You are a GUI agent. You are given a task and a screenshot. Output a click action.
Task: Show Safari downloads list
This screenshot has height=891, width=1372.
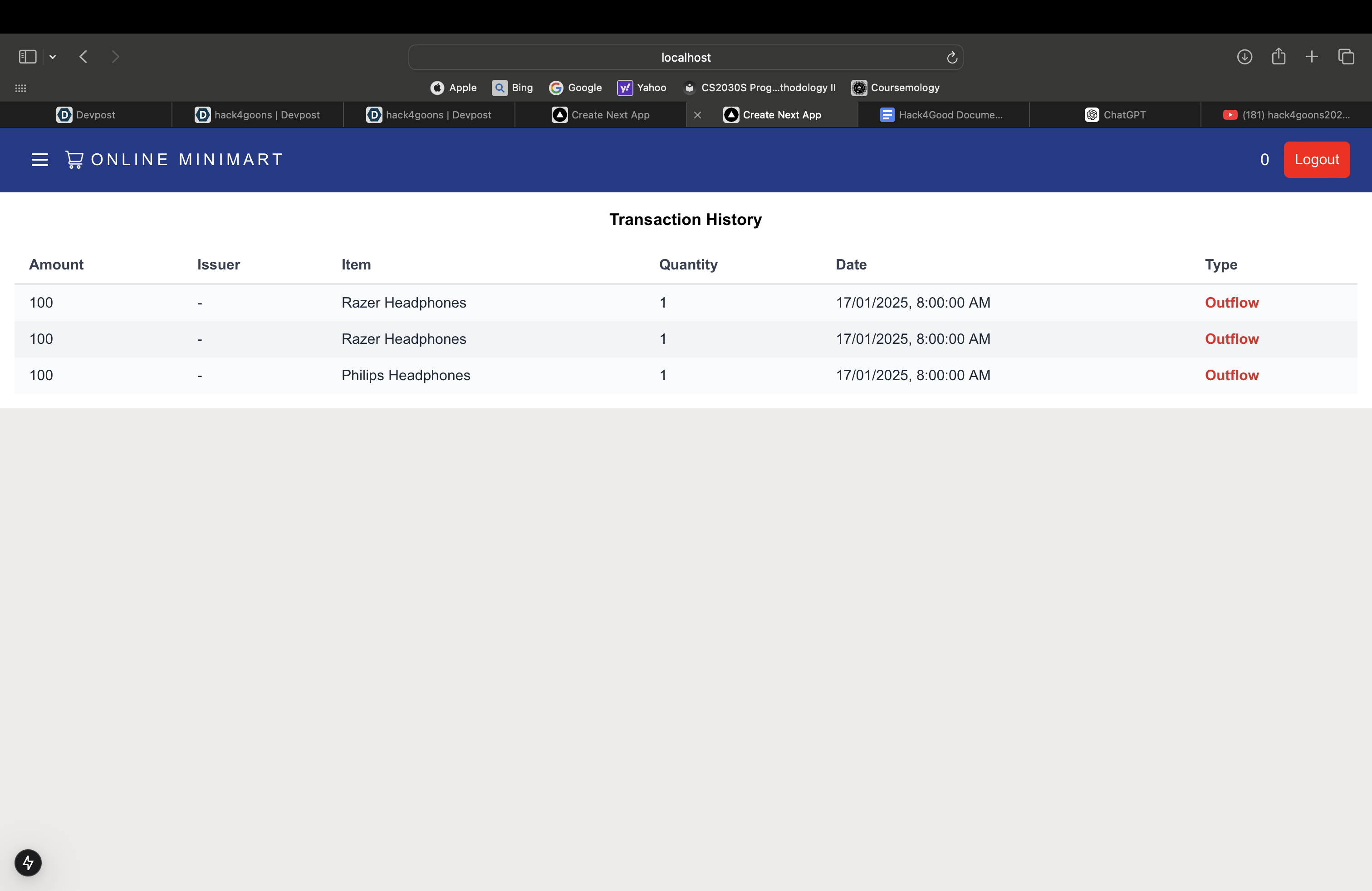tap(1244, 57)
